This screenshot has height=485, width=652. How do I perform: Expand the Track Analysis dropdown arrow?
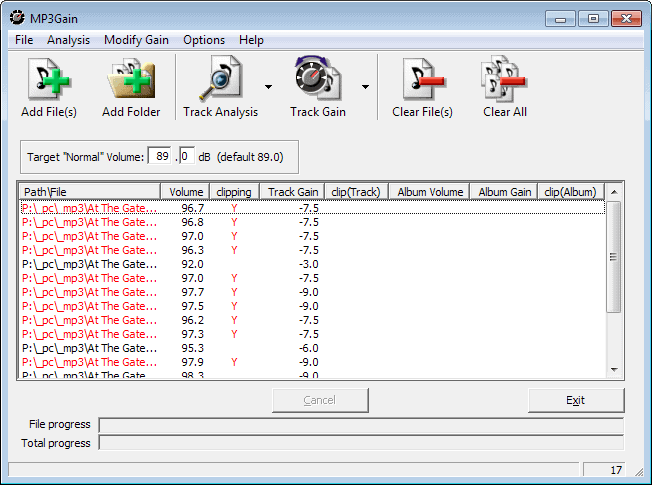tap(269, 87)
